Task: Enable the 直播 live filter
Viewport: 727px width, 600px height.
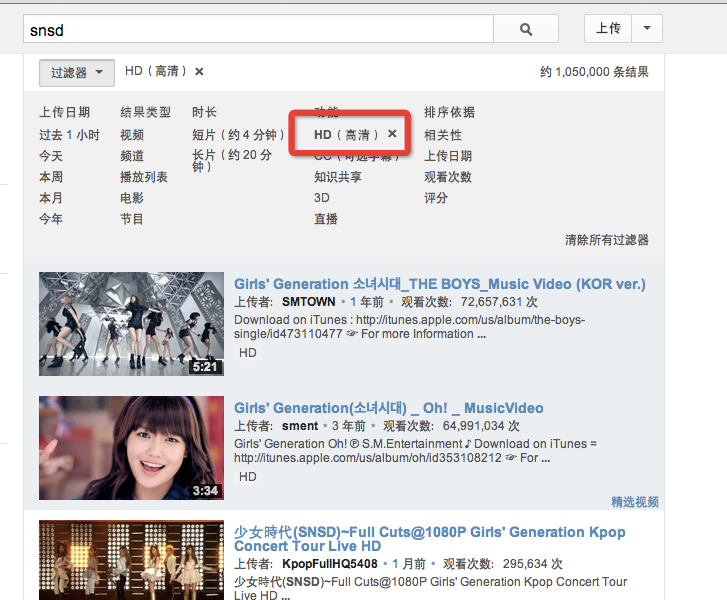Action: pos(326,219)
